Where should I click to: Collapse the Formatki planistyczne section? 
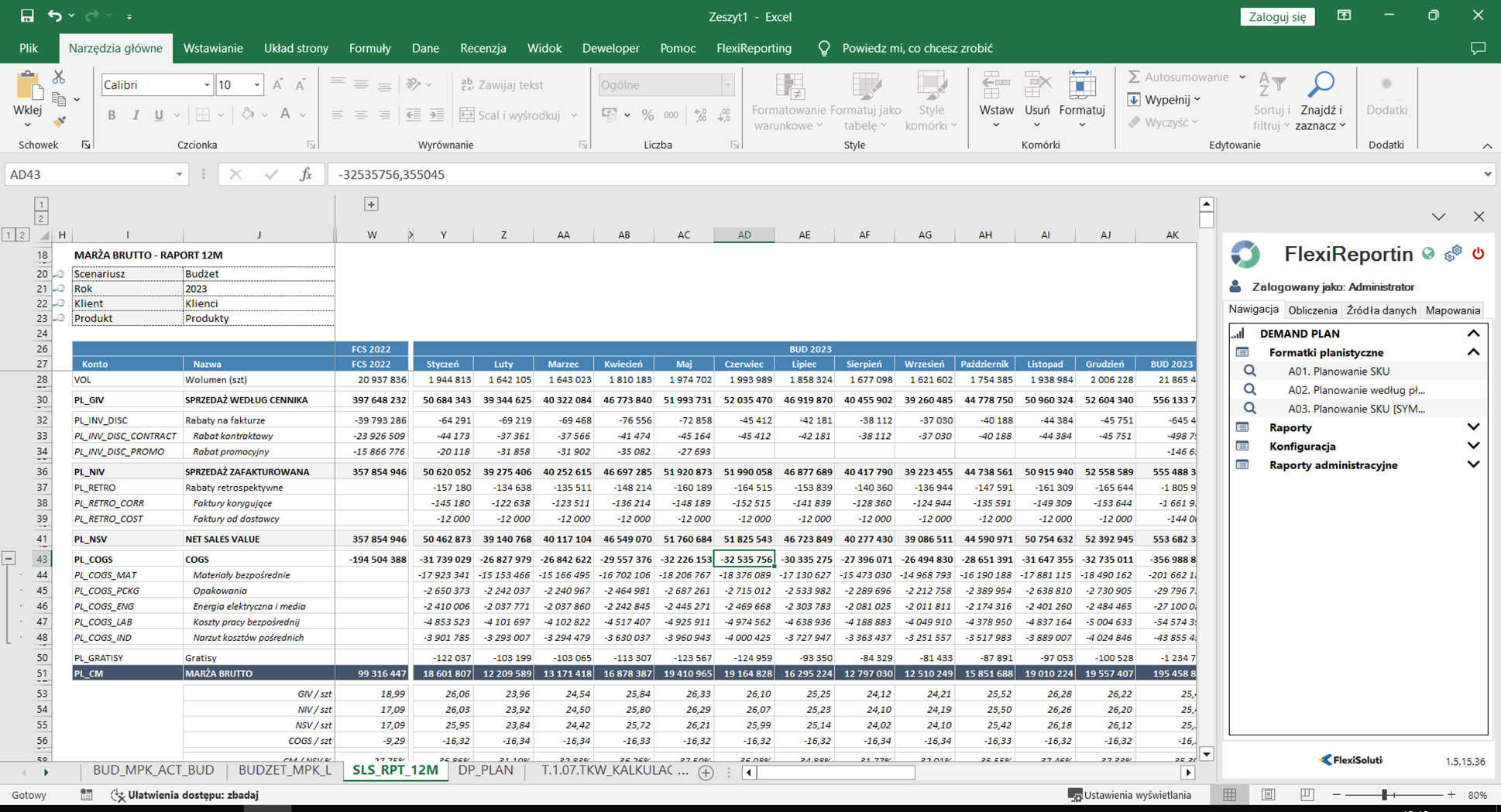click(1473, 352)
